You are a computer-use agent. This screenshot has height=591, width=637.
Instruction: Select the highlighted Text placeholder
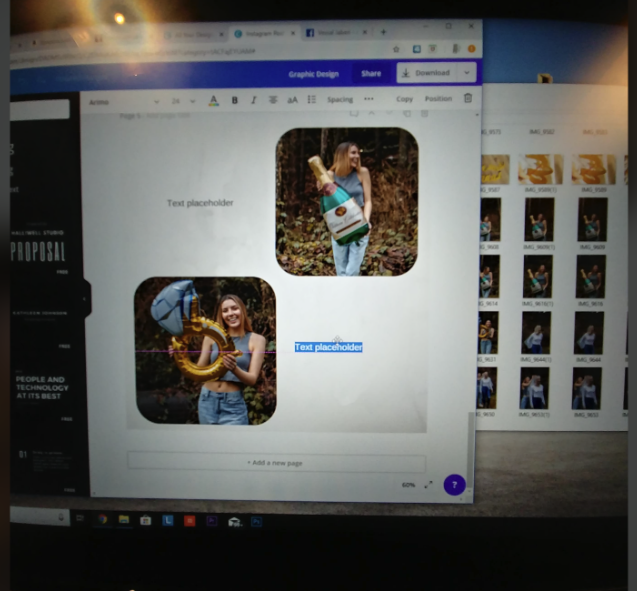click(x=328, y=347)
